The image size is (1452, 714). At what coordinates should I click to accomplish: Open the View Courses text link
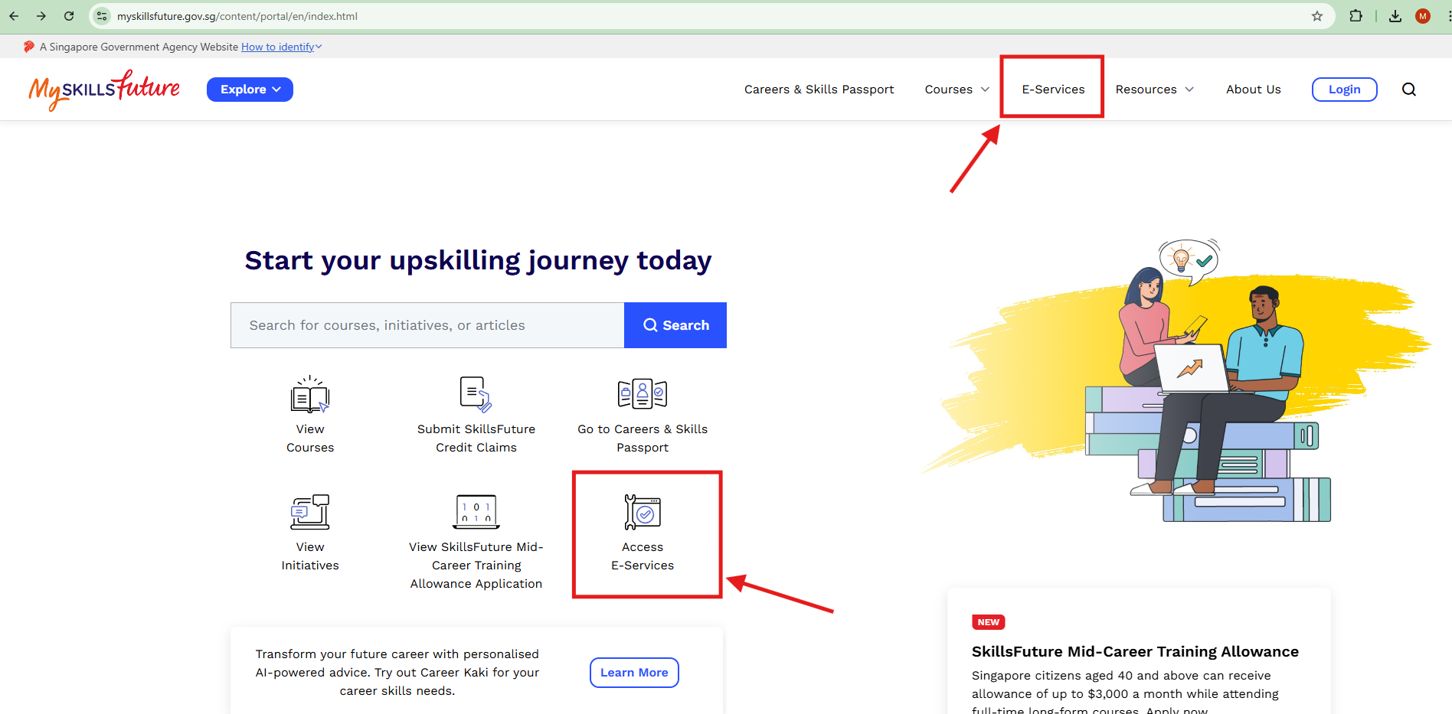click(x=310, y=438)
